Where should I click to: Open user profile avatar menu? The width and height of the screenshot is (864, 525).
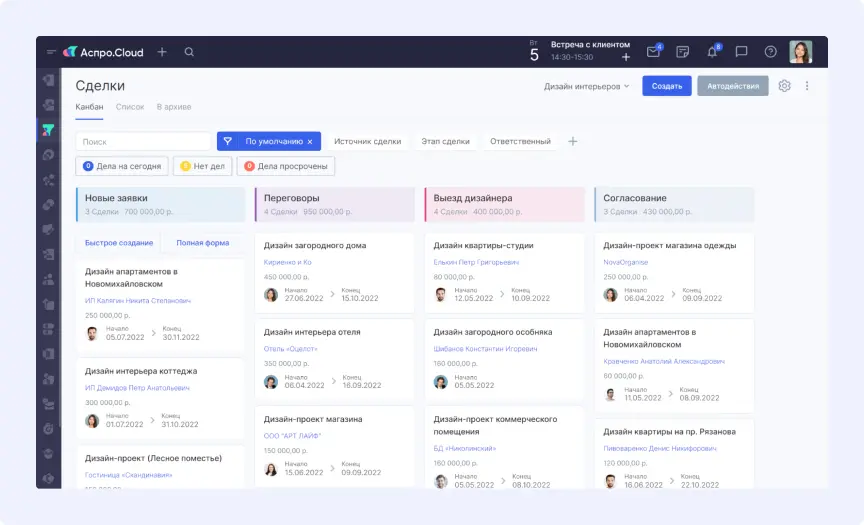(x=801, y=52)
